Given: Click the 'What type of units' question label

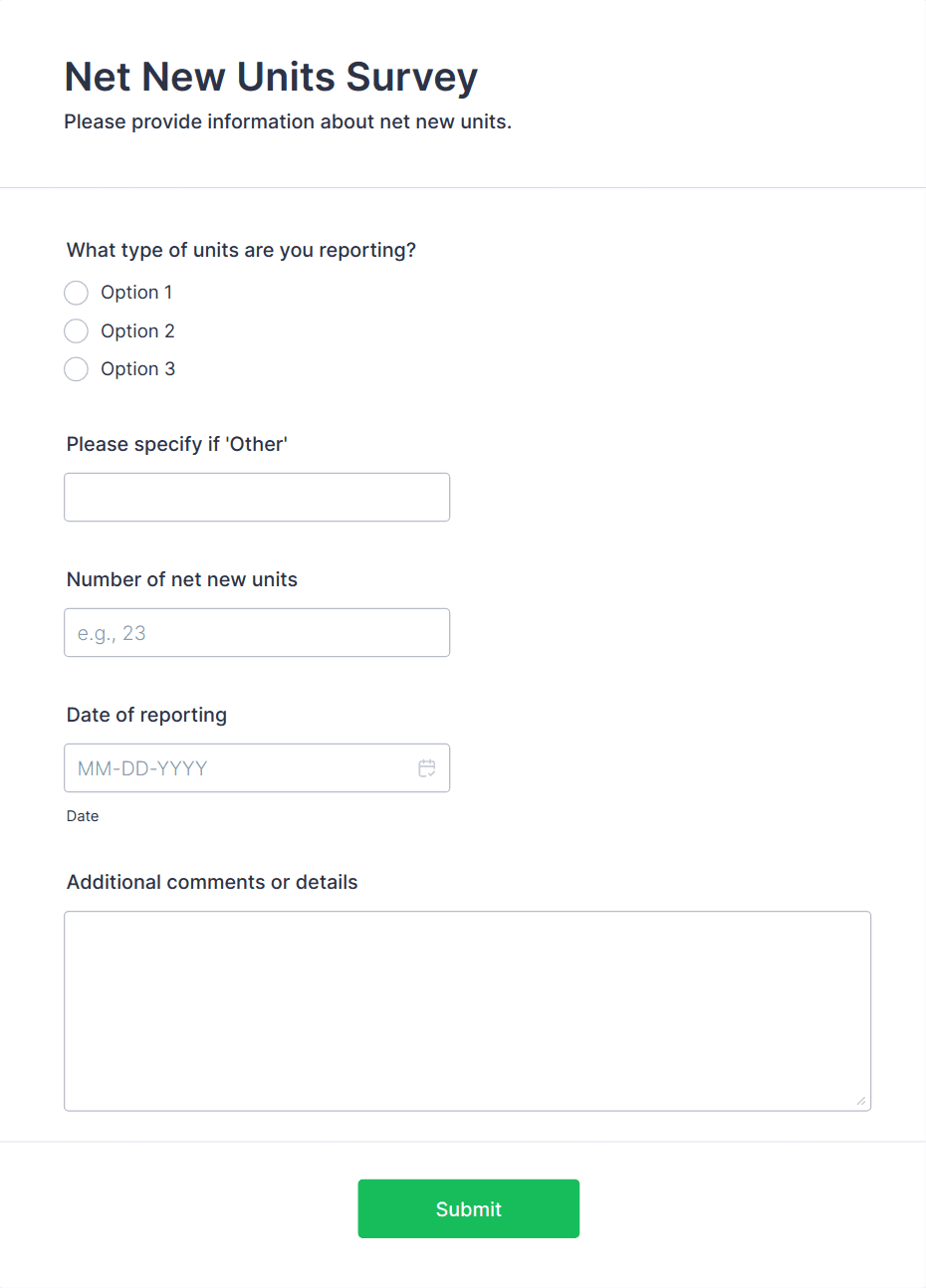Looking at the screenshot, I should 240,250.
